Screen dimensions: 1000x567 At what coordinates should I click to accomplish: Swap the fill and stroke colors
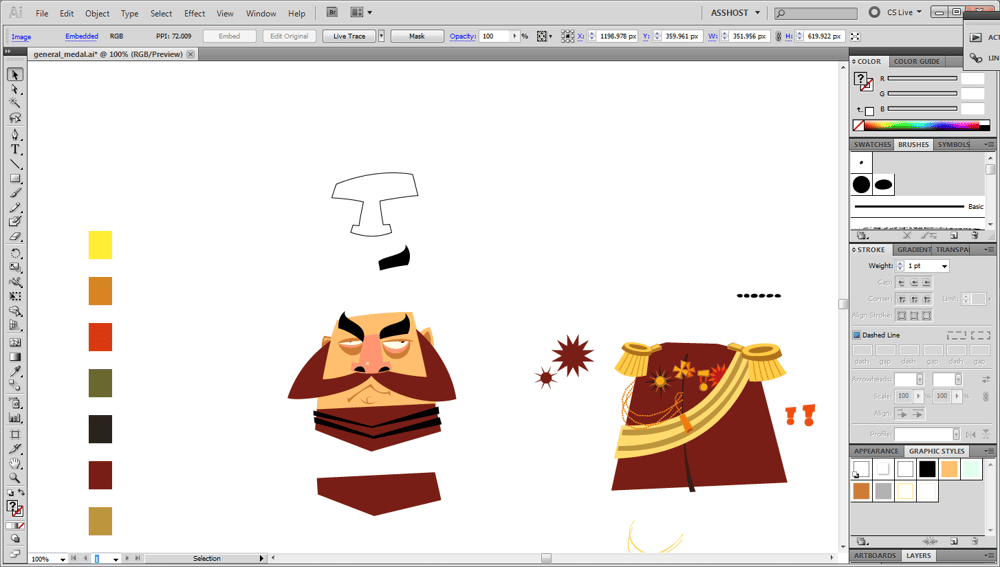pos(22,492)
